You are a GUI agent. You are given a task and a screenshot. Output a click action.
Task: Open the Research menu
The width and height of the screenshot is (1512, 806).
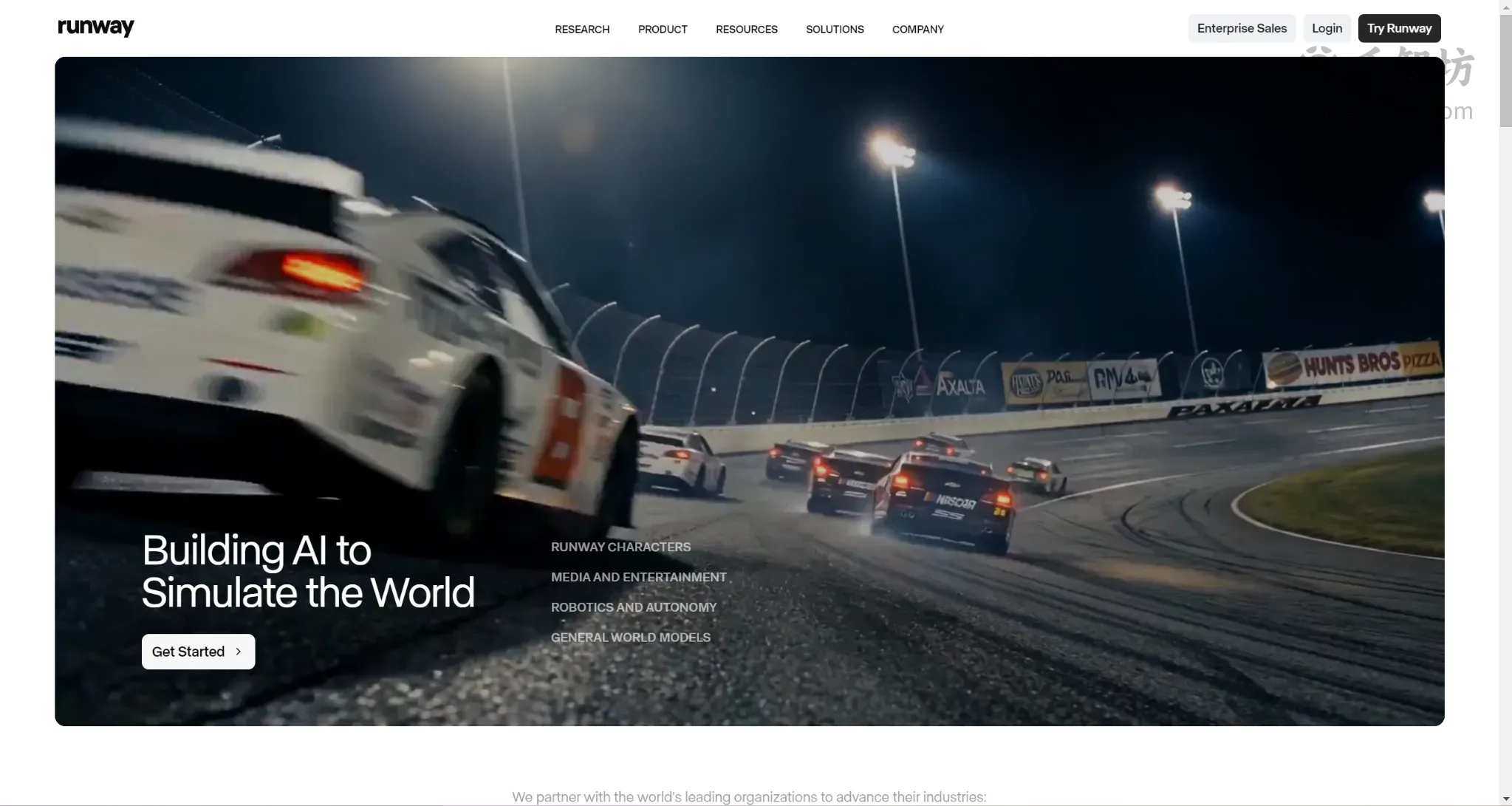pyautogui.click(x=582, y=30)
